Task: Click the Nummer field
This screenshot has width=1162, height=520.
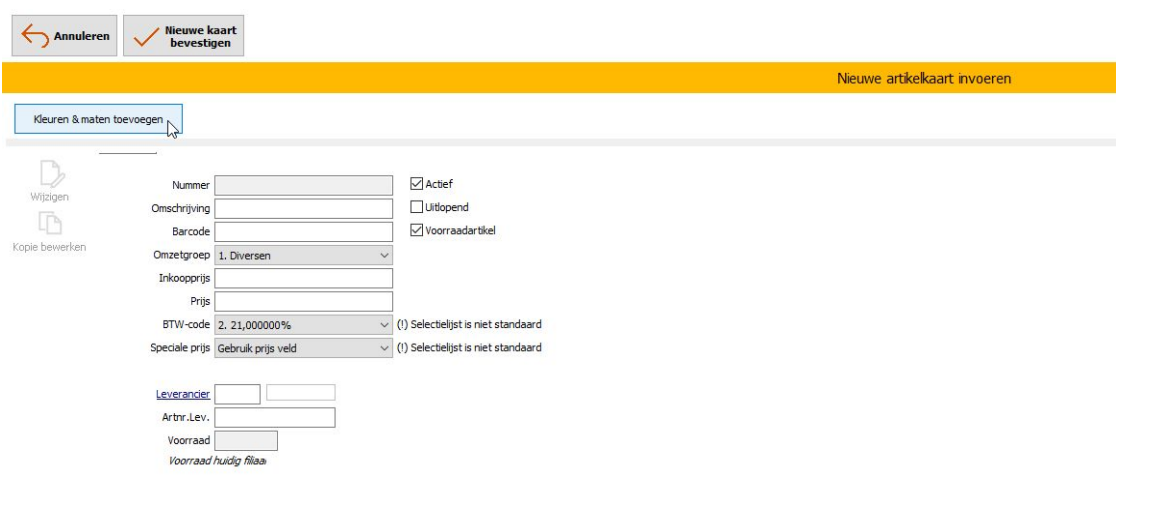Action: (304, 185)
